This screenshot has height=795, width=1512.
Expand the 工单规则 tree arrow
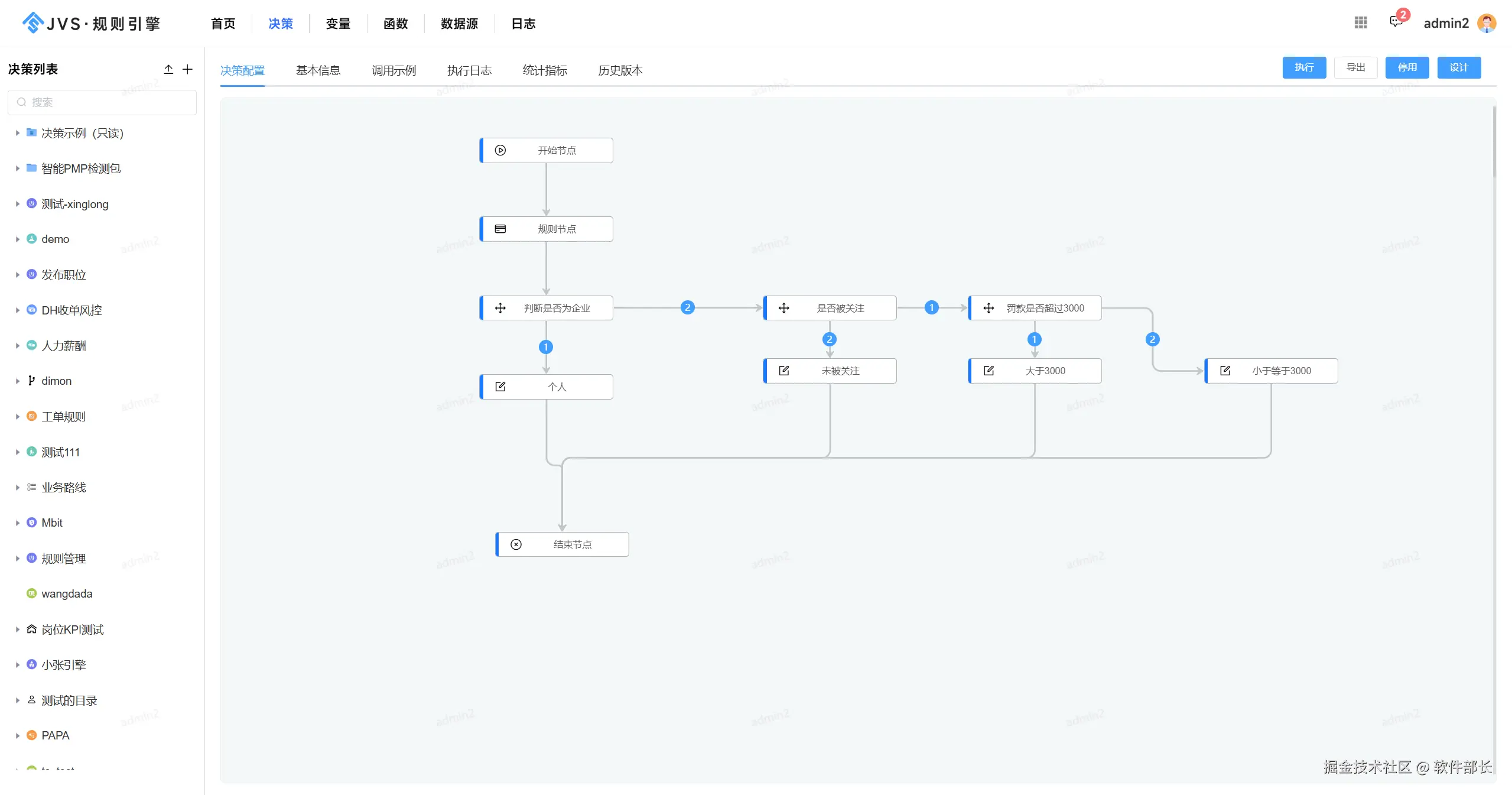[x=17, y=417]
